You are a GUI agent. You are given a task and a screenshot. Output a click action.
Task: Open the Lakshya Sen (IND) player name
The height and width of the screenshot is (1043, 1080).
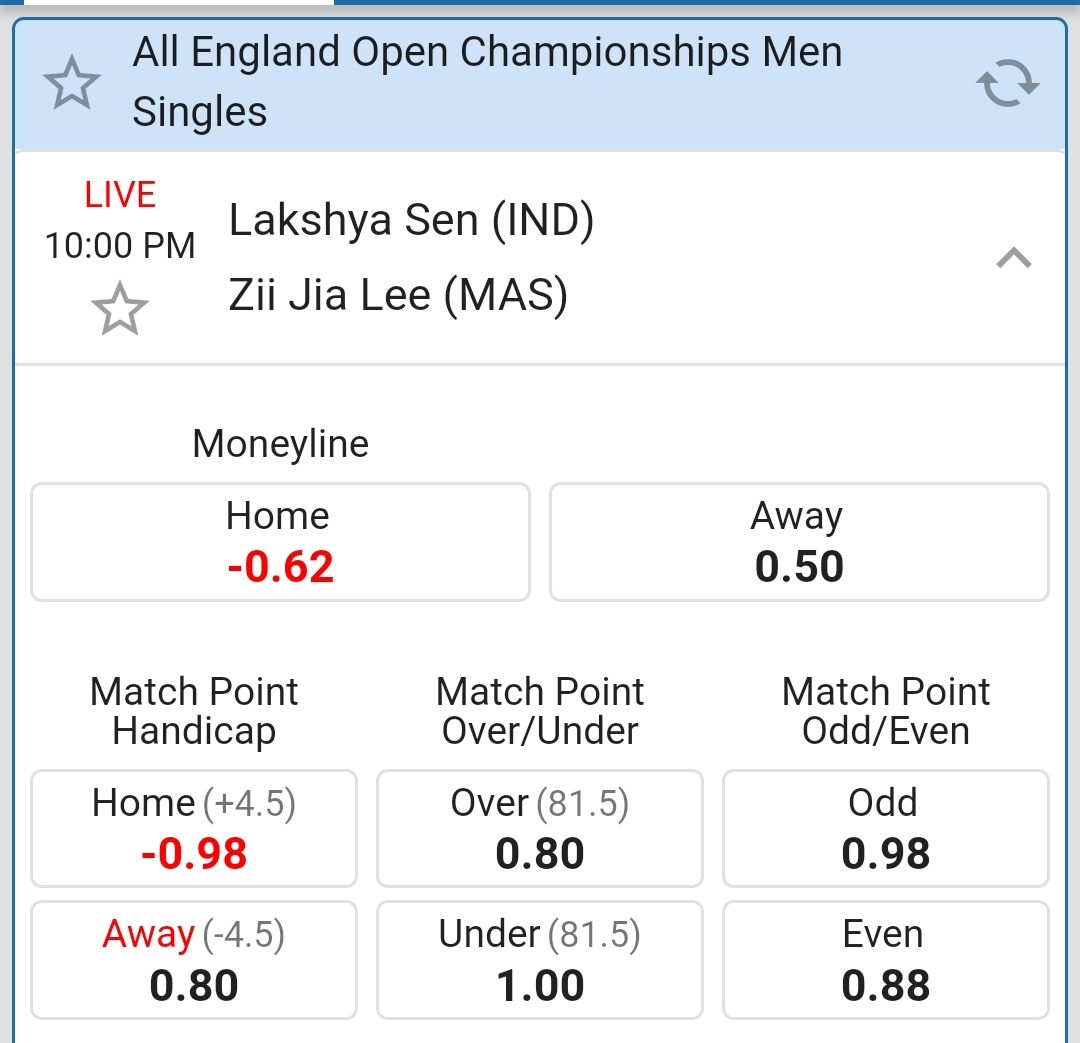coord(411,221)
